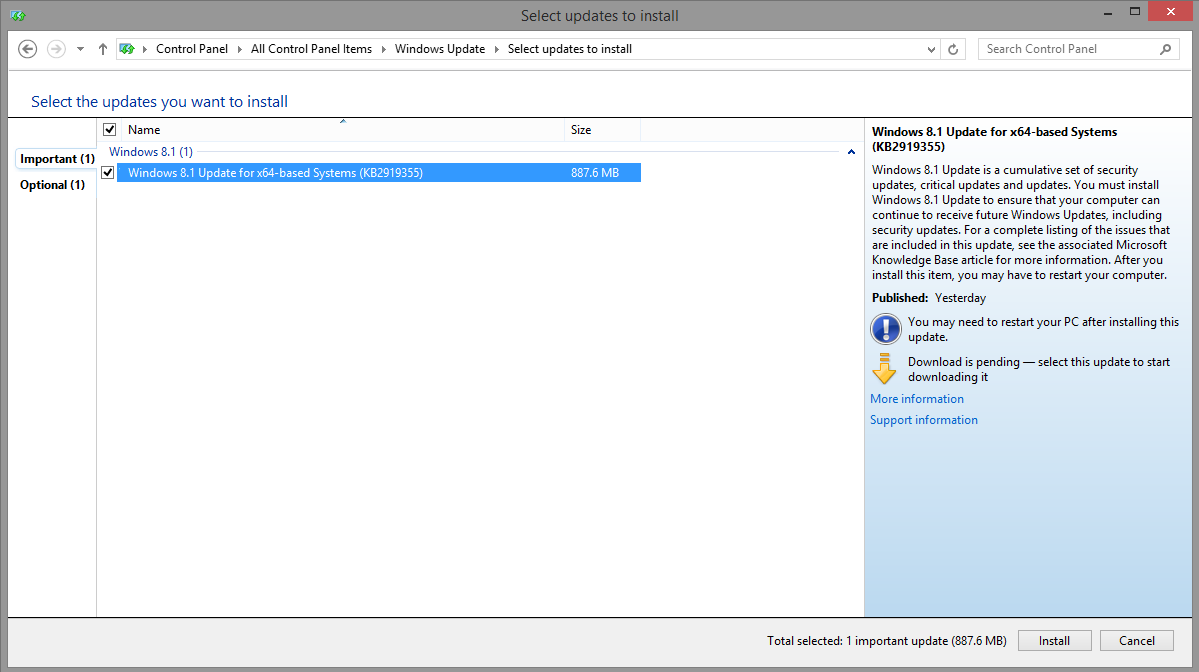Click the Install button
Screen dimensions: 1199x672
(x=1054, y=641)
